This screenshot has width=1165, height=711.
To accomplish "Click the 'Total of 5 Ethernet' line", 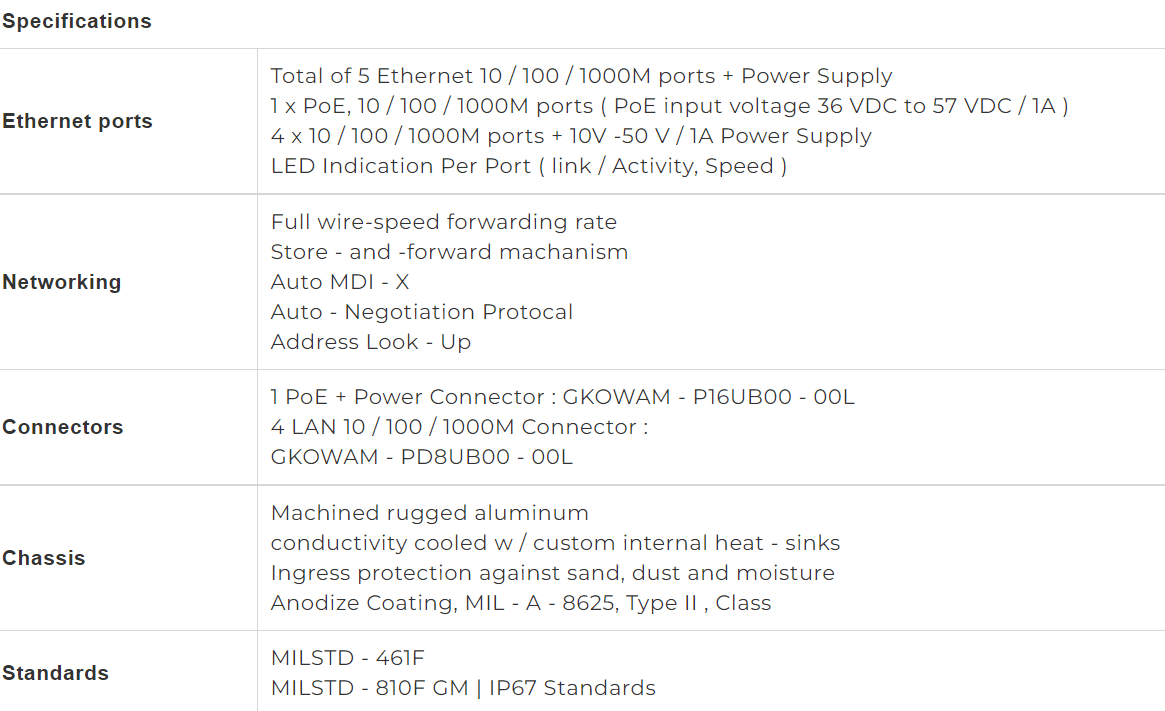I will coord(581,76).
